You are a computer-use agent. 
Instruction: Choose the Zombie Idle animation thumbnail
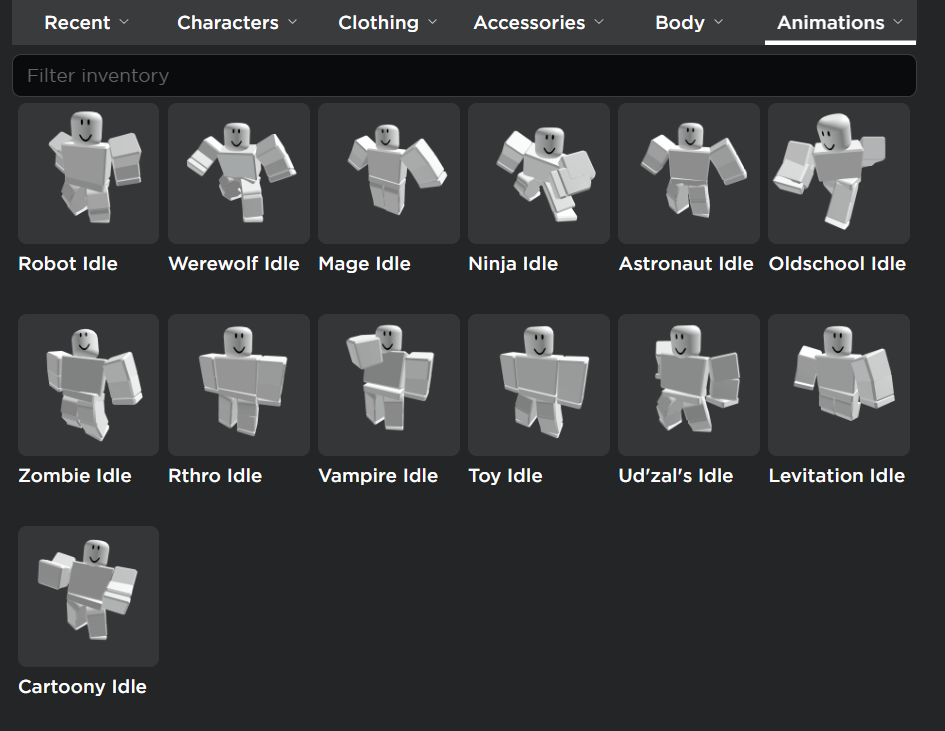[89, 385]
